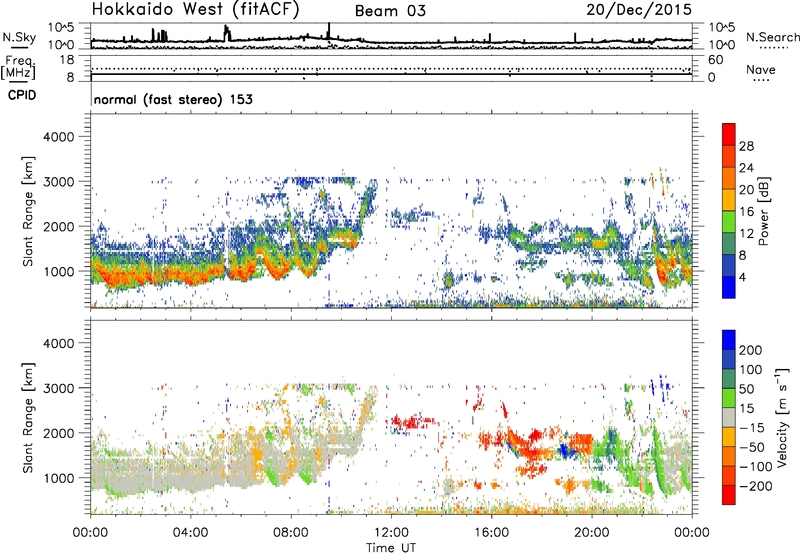Click the date '20/Dec/2015'
Viewport: 800px width, 554px height.
[x=639, y=9]
